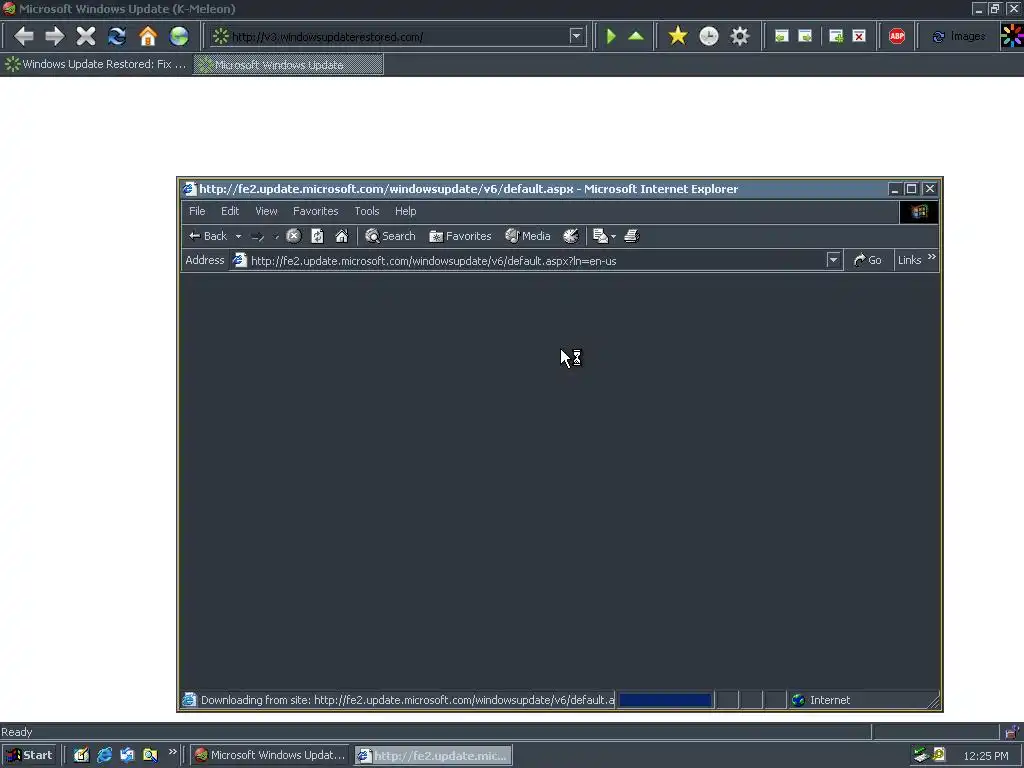Viewport: 1024px width, 768px height.
Task: Open the Help menu in Internet Explorer
Action: pos(406,211)
